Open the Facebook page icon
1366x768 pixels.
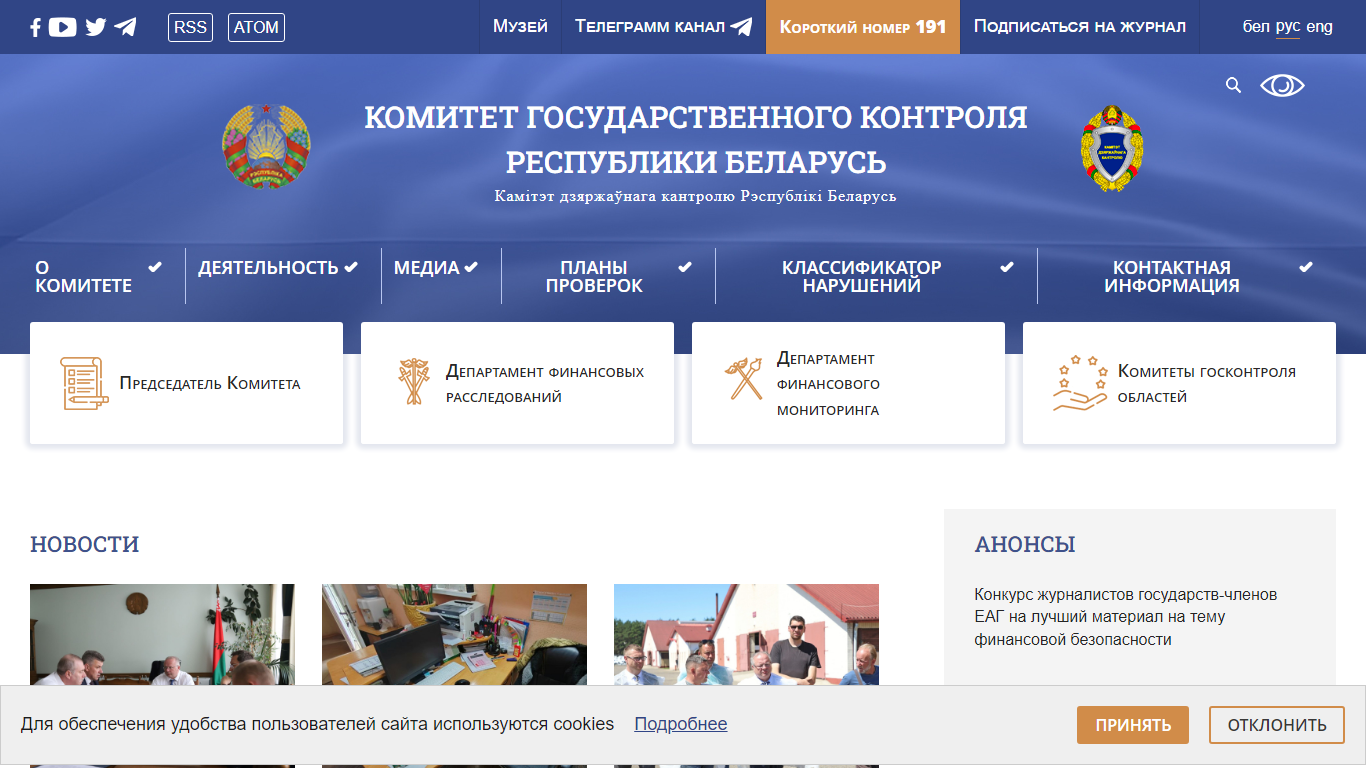coord(35,27)
